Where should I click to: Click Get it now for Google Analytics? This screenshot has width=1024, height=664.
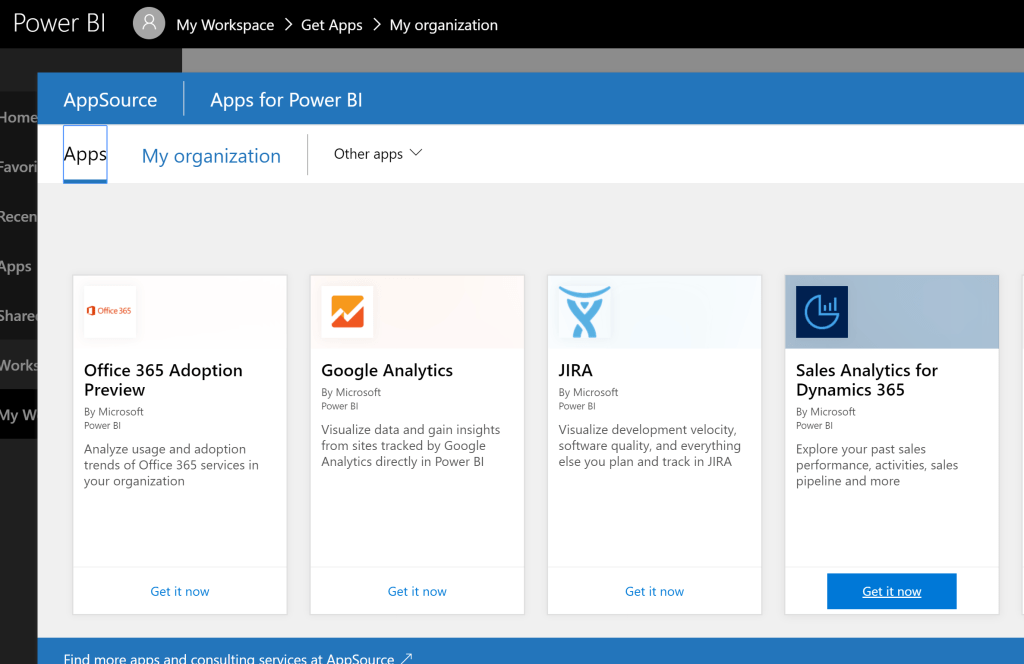(x=417, y=591)
